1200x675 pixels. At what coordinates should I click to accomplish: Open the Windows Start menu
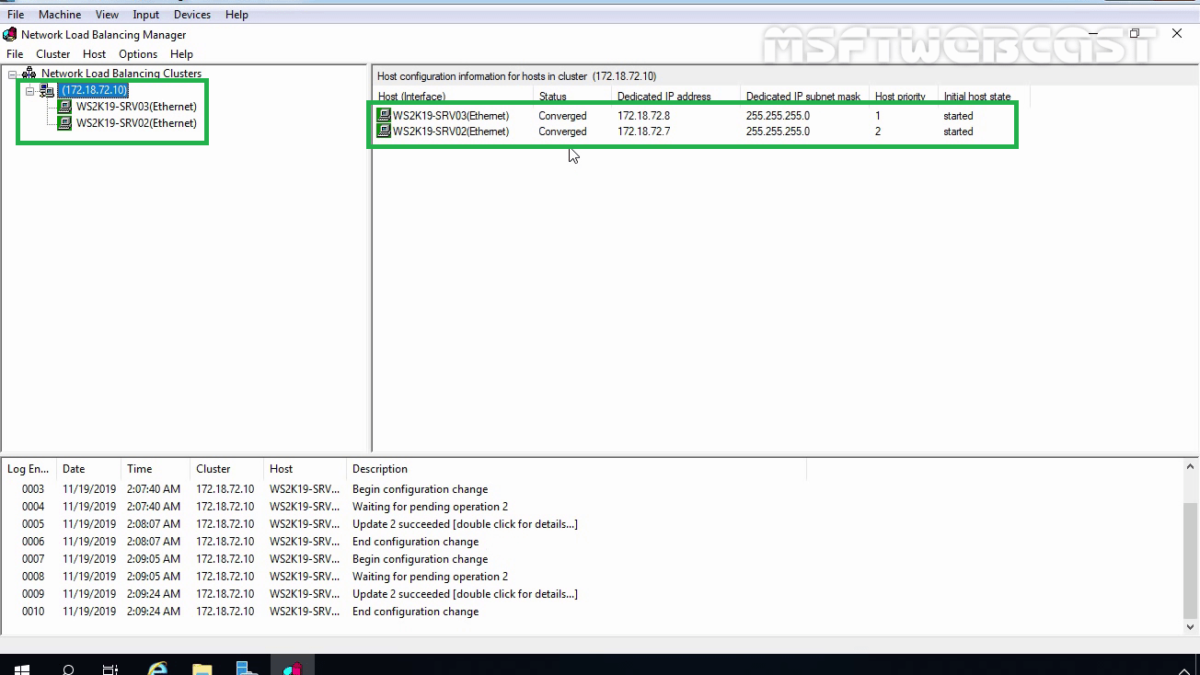(21, 668)
